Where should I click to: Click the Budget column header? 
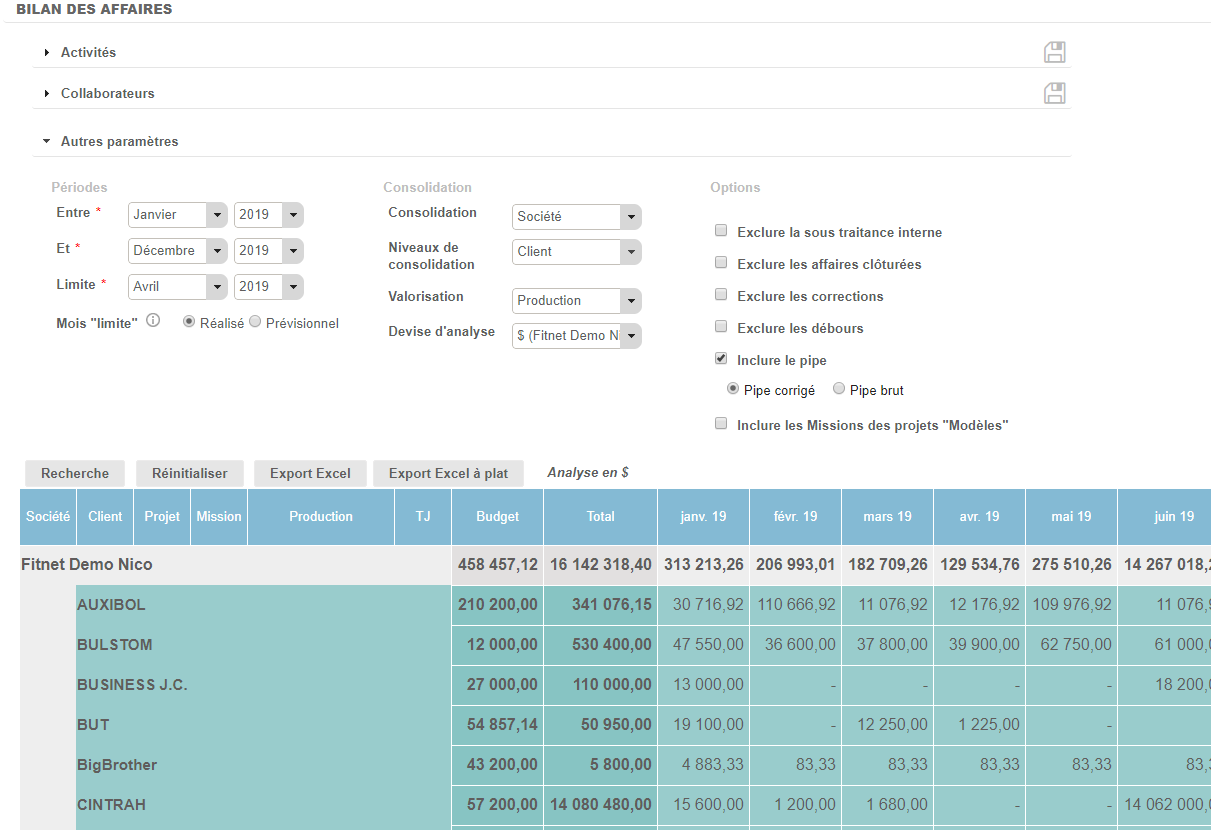(x=497, y=517)
